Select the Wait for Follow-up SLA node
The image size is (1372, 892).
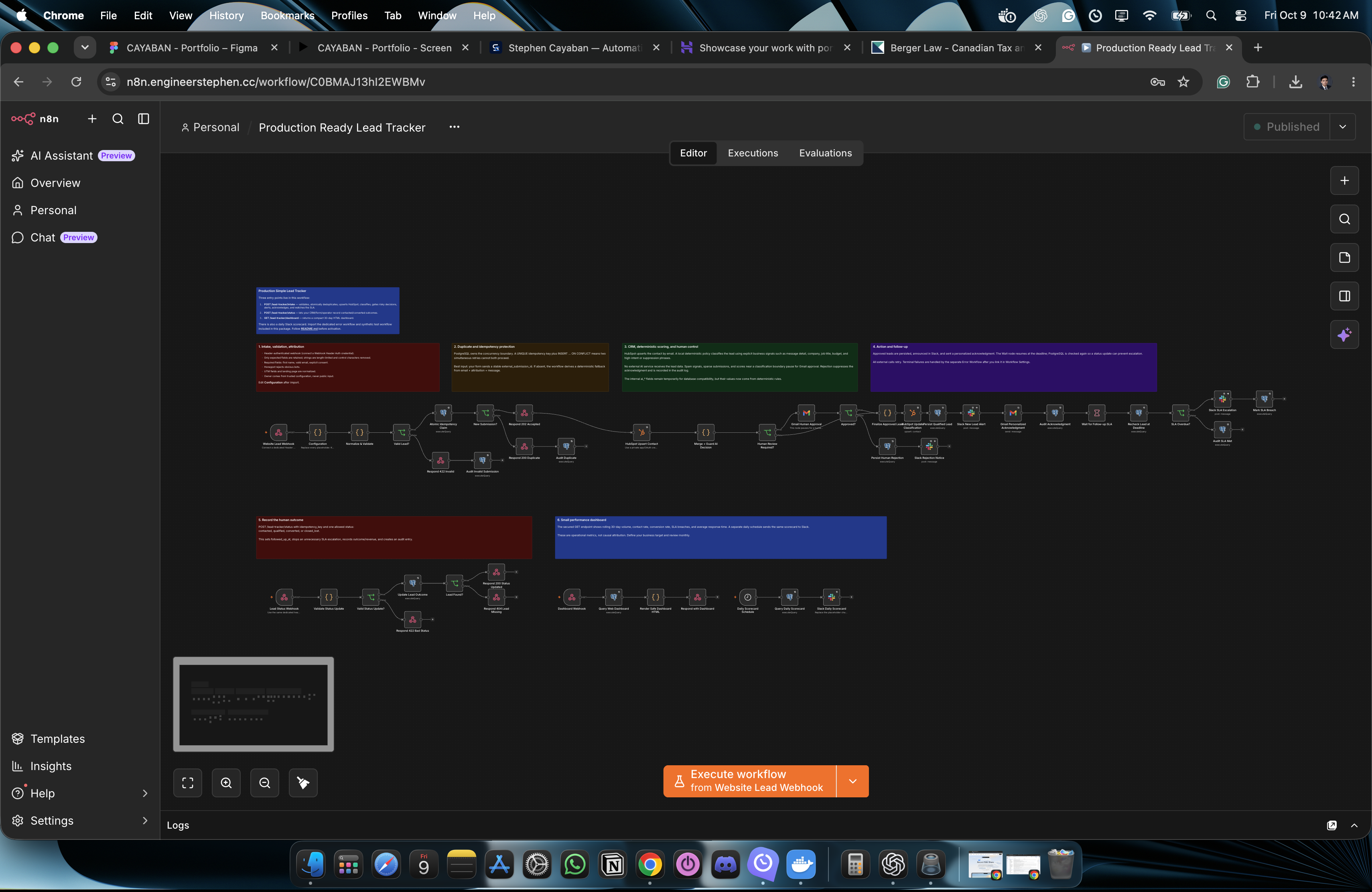tap(1097, 413)
